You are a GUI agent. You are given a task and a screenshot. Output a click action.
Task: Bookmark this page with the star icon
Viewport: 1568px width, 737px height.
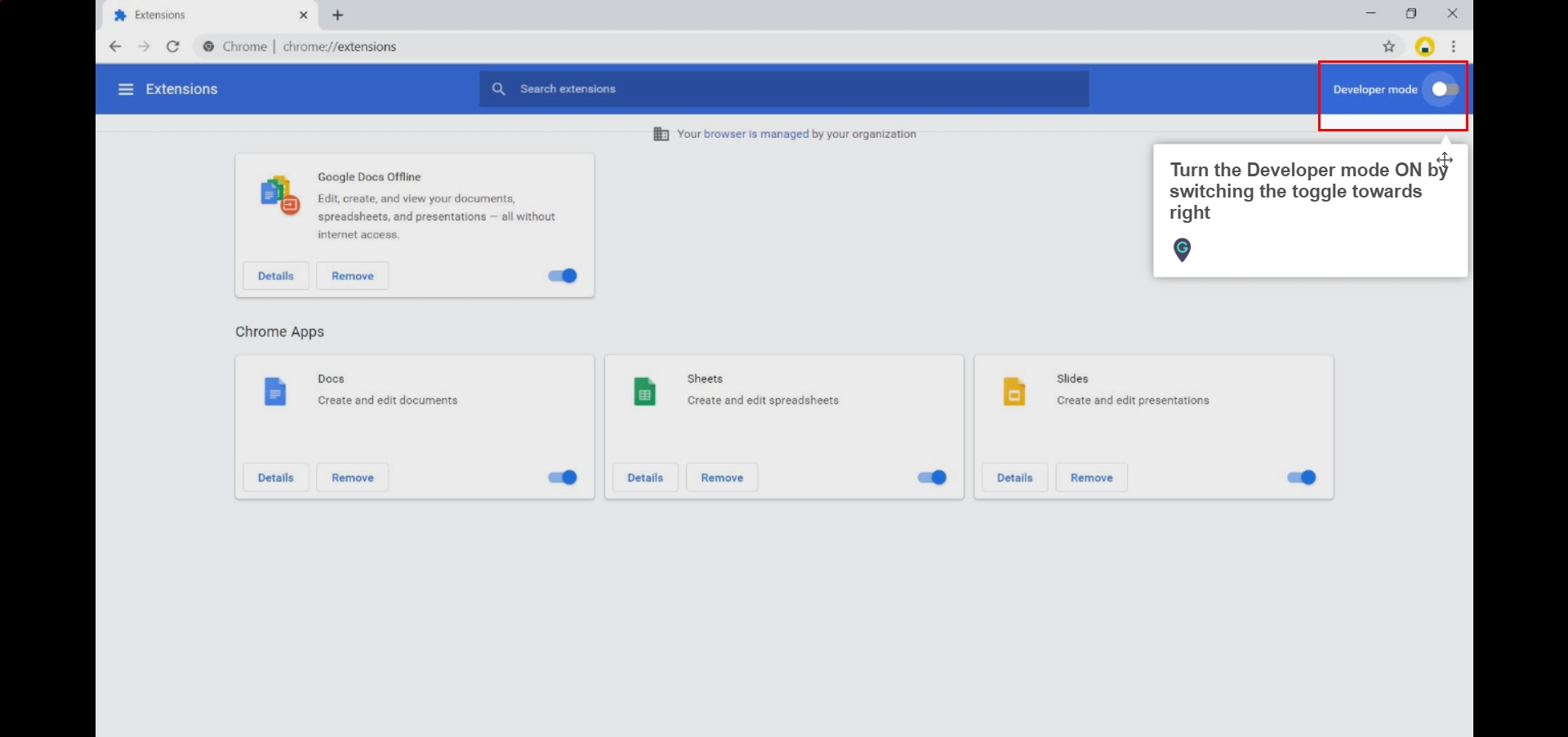coord(1388,47)
